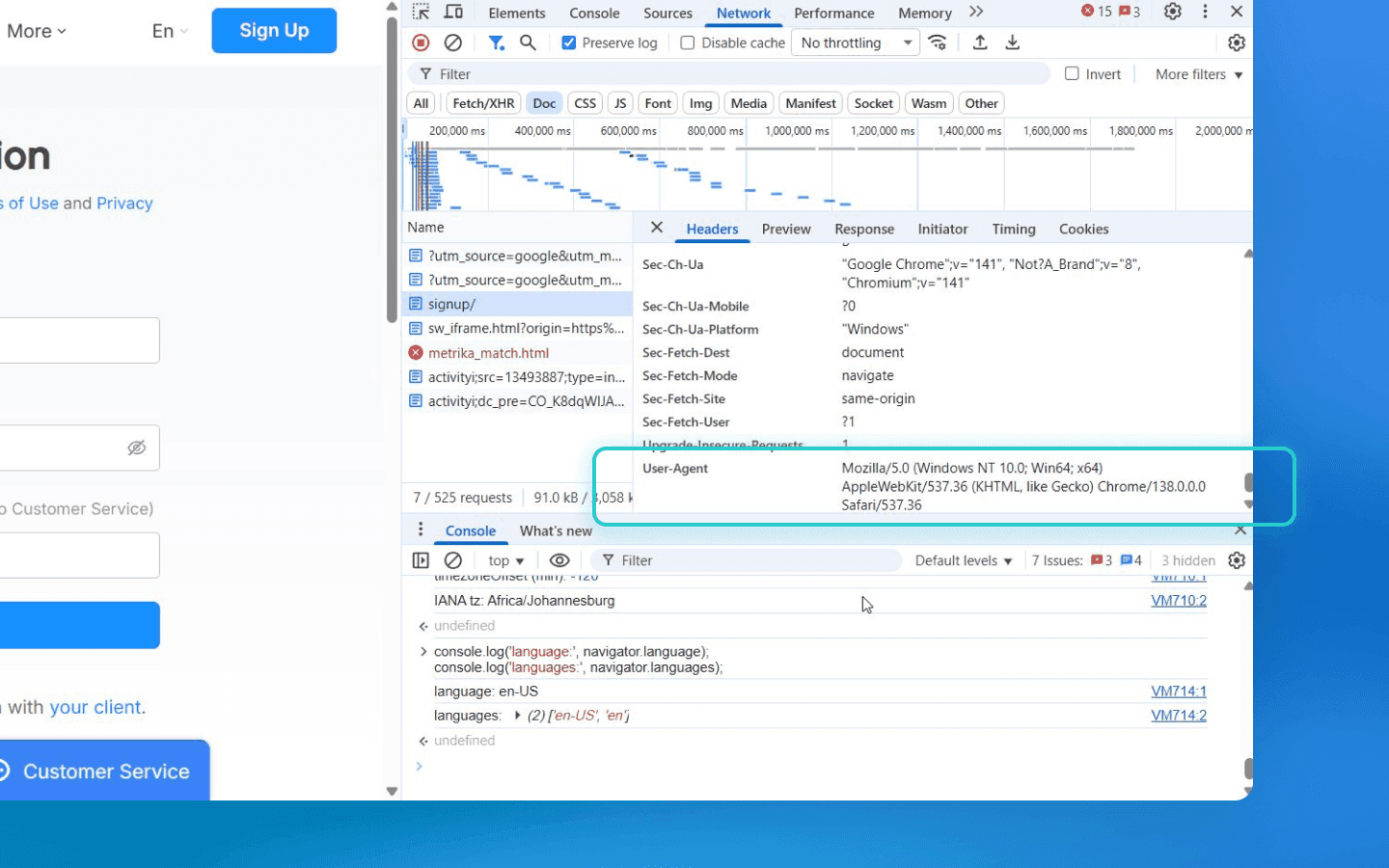Switch to the Preview tab
The width and height of the screenshot is (1389, 868).
[786, 229]
